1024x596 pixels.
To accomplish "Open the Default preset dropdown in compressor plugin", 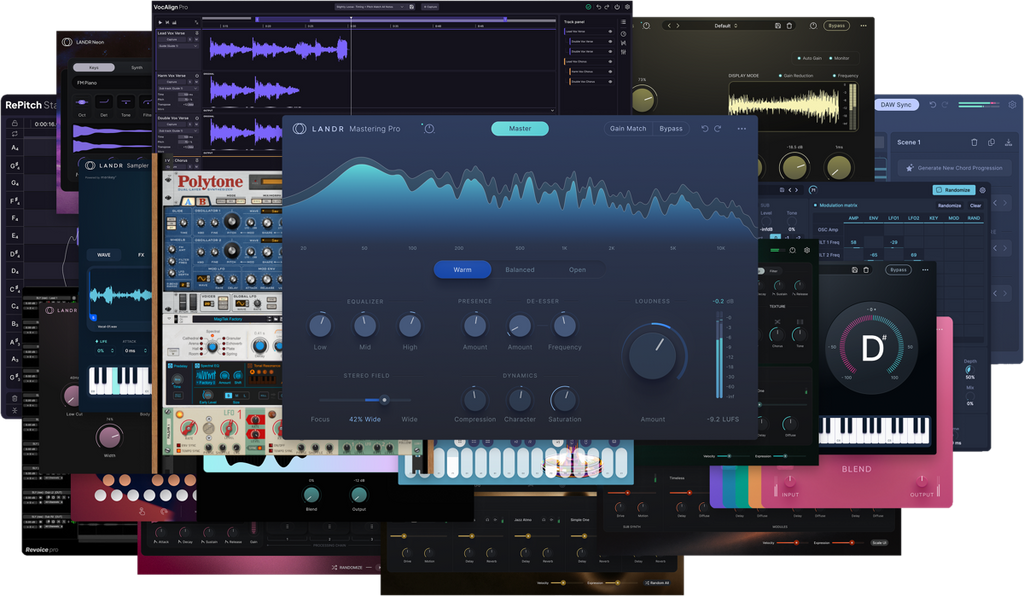I will point(725,25).
